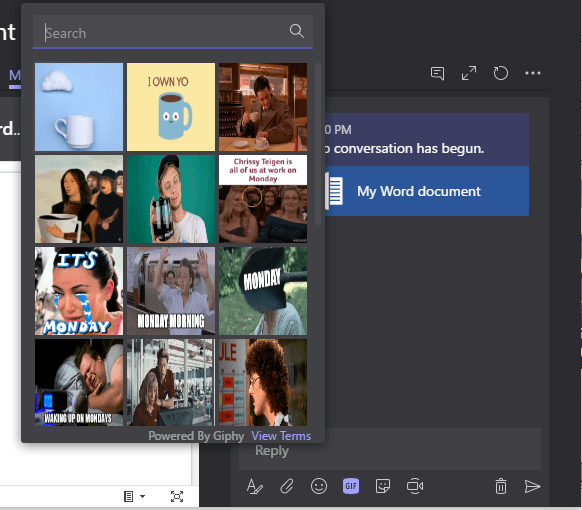Select WAKING UP ON MONDAYS GIF
Screen dimensions: 582x510
(79, 382)
